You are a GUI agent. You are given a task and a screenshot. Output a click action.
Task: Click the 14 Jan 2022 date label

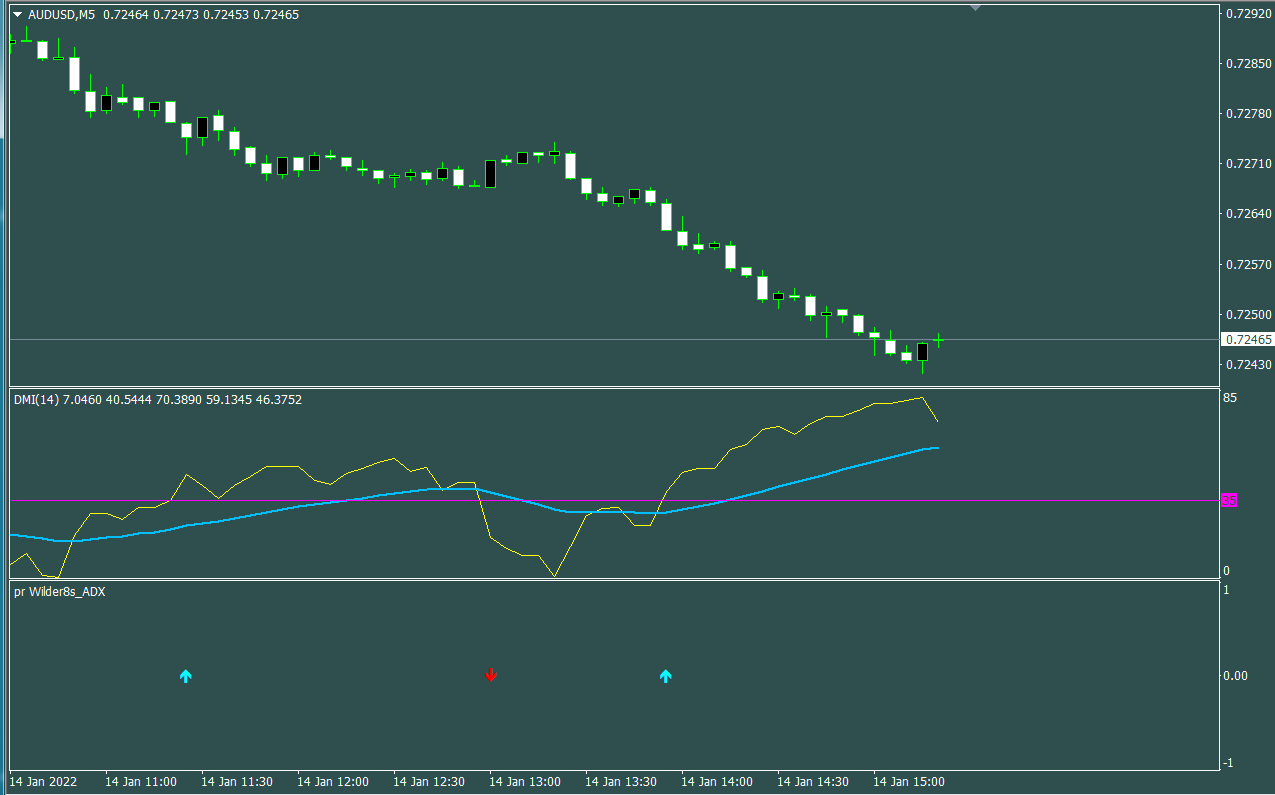coord(43,782)
